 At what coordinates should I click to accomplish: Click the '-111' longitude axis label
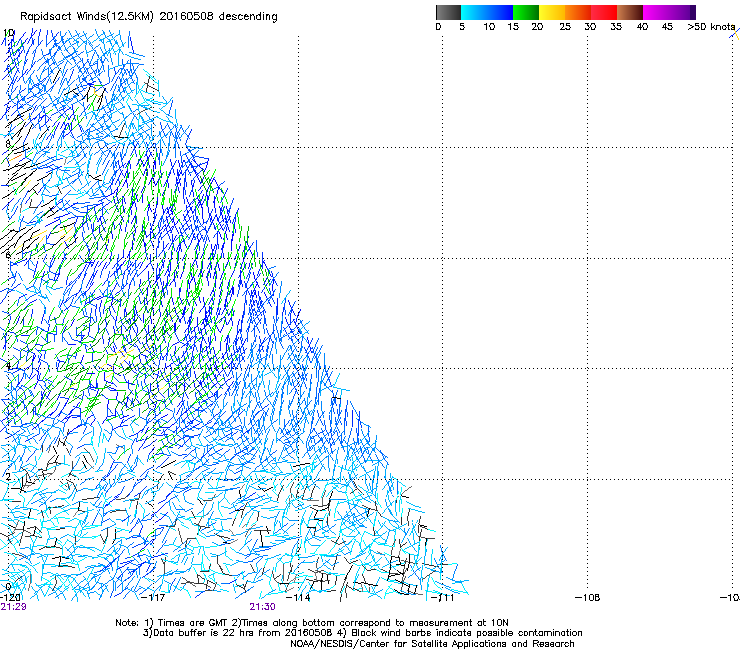[x=443, y=598]
